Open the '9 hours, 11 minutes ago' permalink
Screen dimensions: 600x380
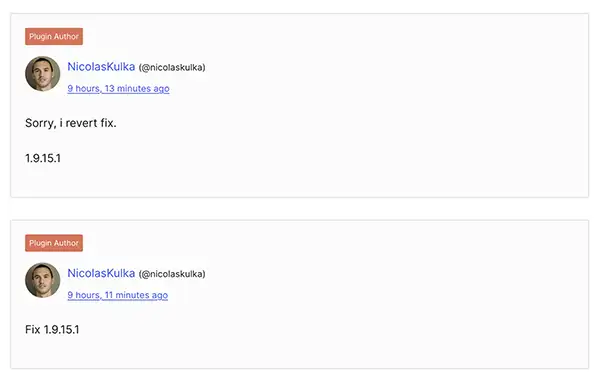tap(117, 295)
